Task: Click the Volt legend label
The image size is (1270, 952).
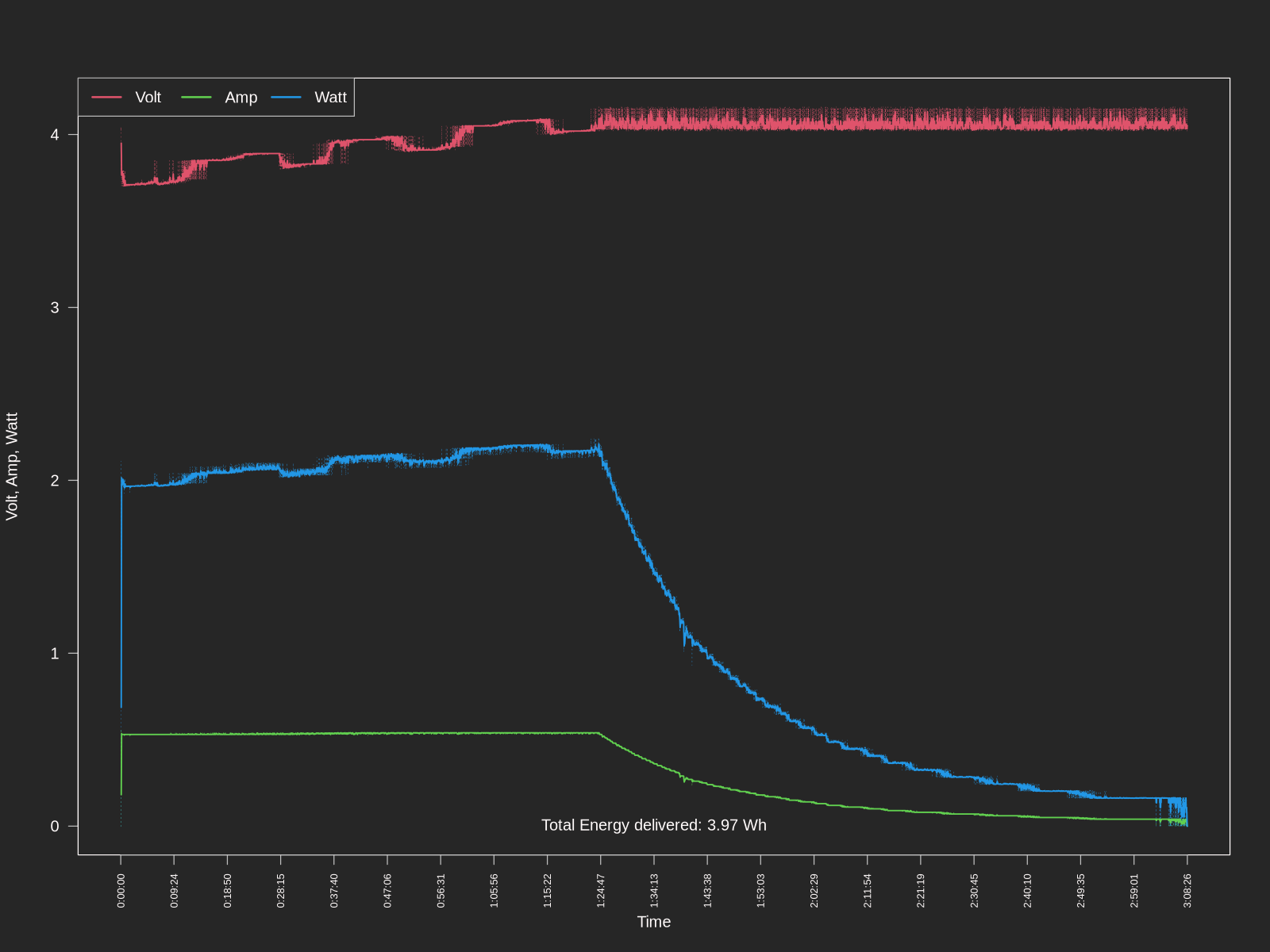Action: point(148,98)
